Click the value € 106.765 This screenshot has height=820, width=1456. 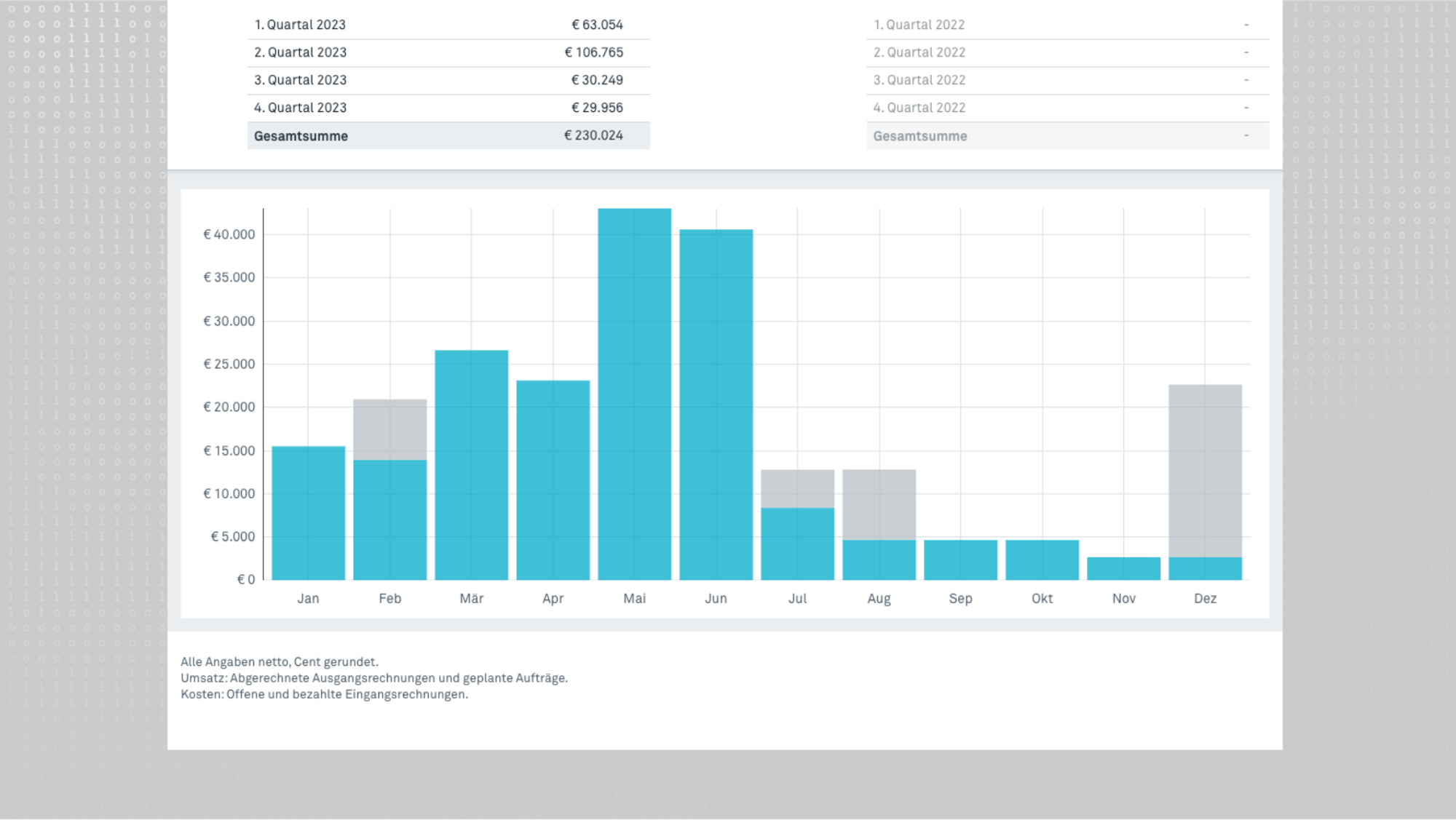(x=593, y=52)
